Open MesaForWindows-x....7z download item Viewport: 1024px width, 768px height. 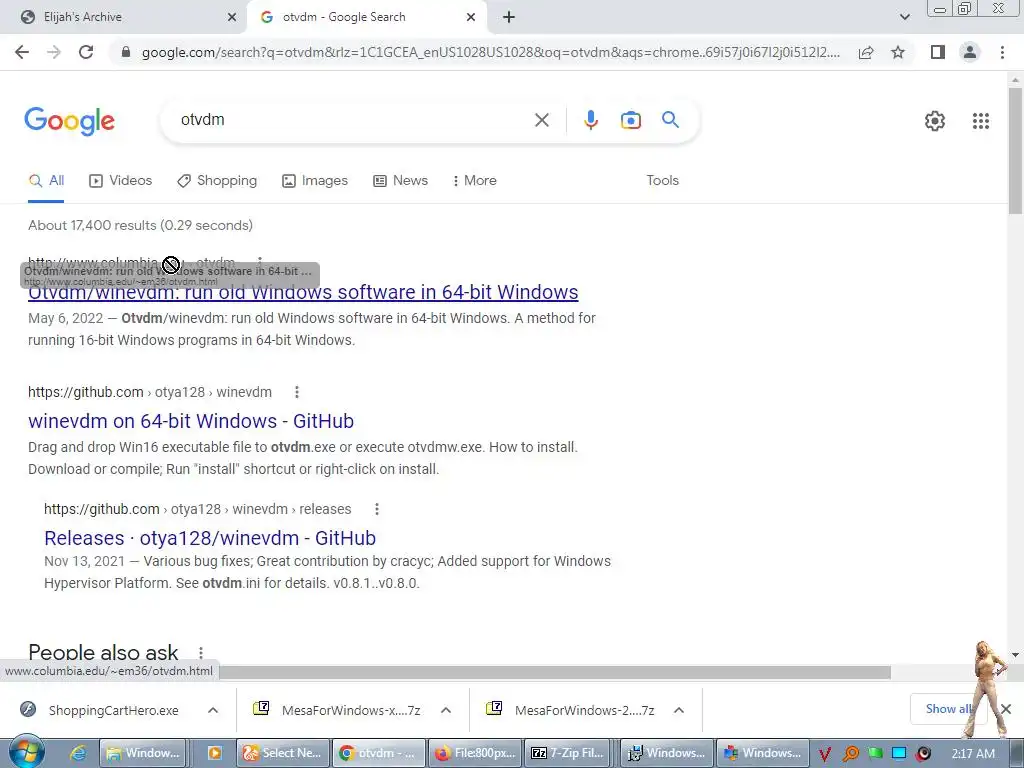[351, 710]
